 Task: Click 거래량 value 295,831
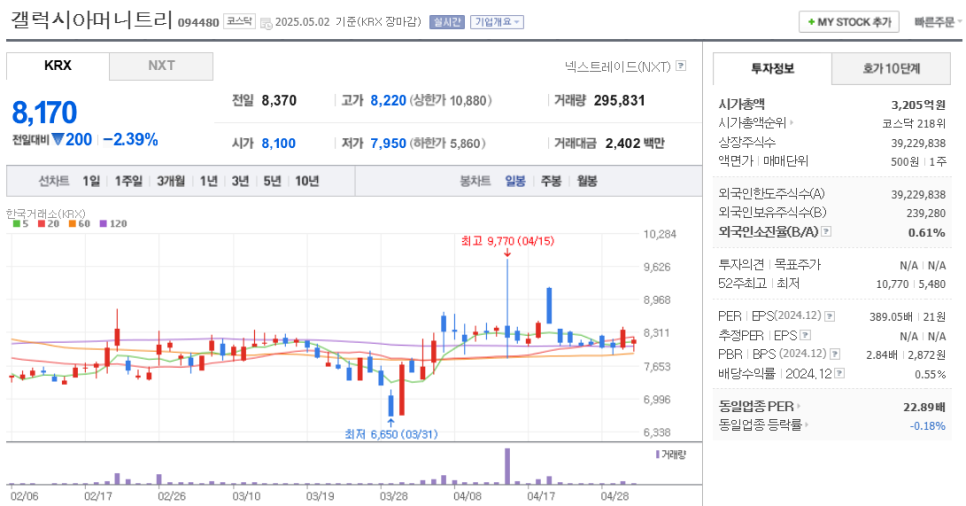(x=619, y=100)
